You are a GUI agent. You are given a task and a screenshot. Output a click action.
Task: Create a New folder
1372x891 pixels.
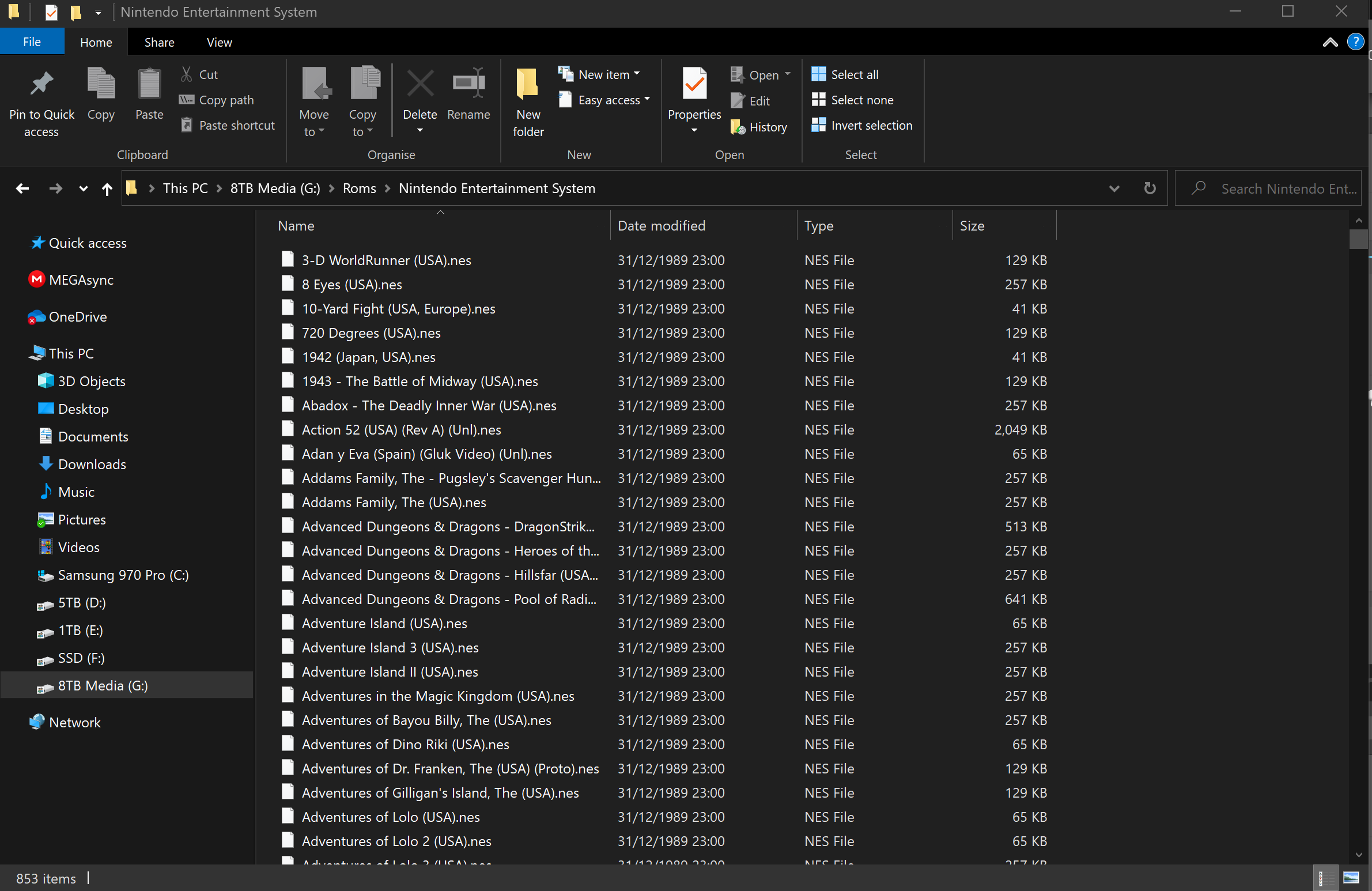click(x=528, y=103)
